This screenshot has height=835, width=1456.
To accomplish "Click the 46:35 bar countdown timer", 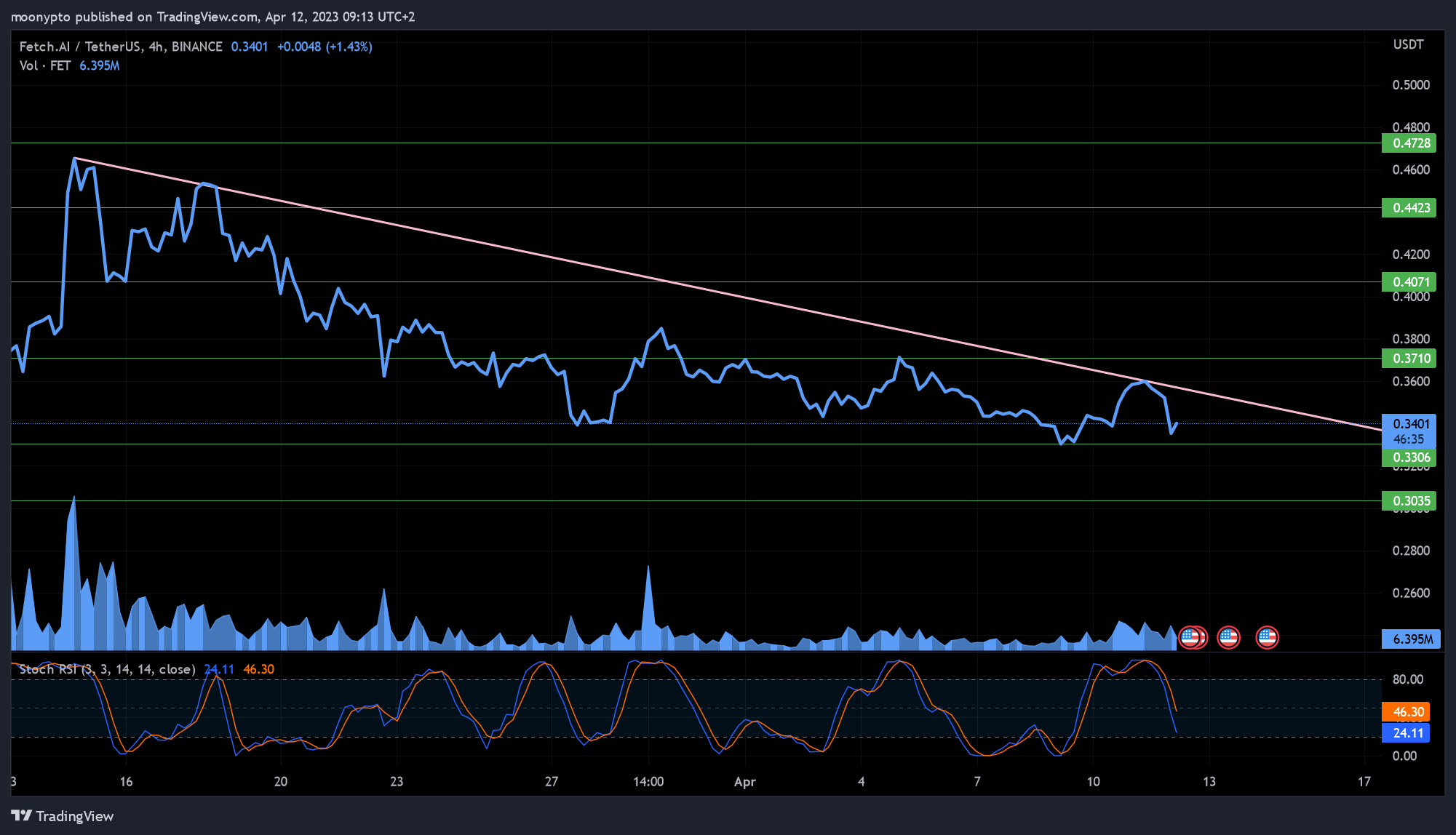I will pyautogui.click(x=1408, y=439).
